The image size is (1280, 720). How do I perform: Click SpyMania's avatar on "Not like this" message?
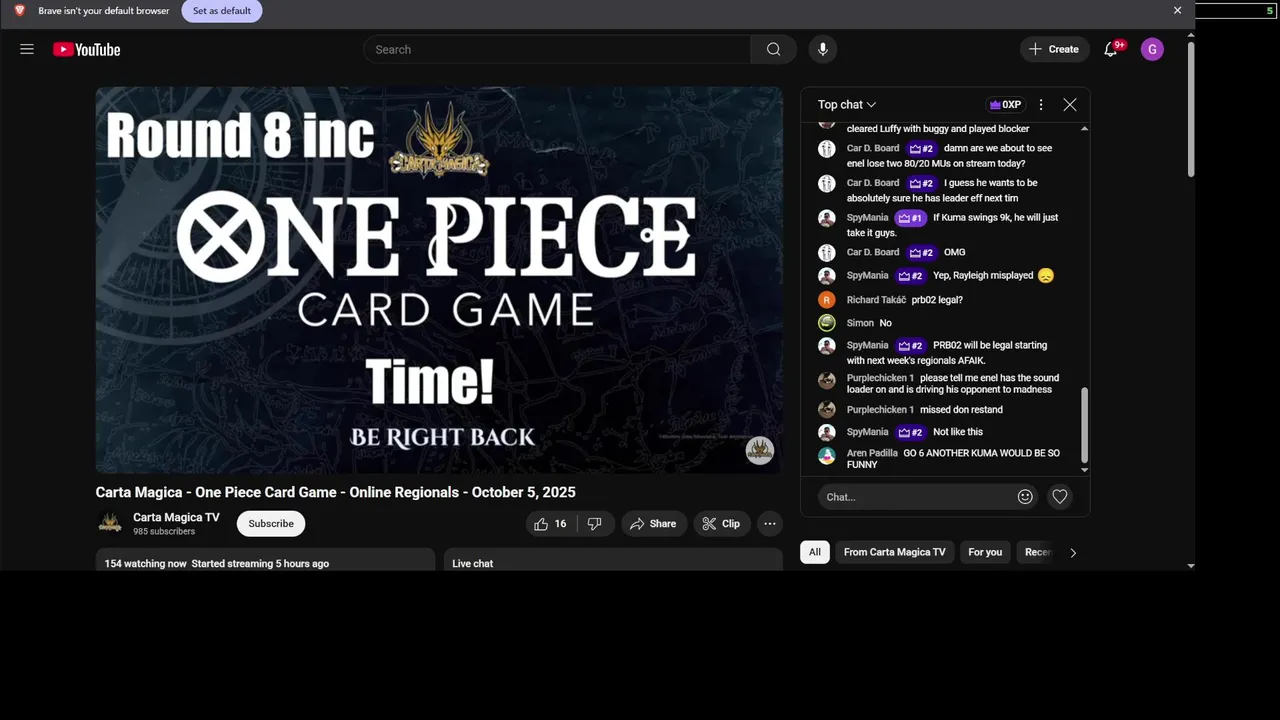click(827, 432)
